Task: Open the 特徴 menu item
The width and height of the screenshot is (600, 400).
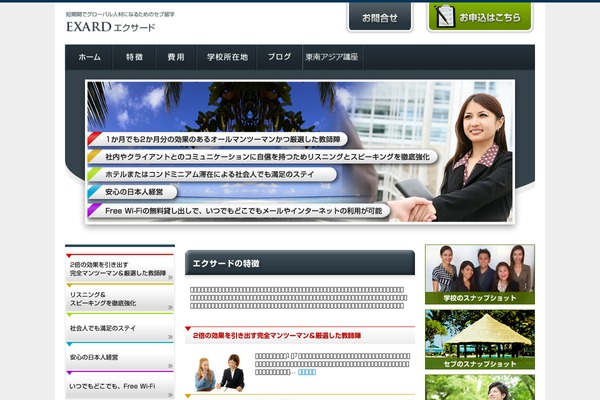Action: 134,57
